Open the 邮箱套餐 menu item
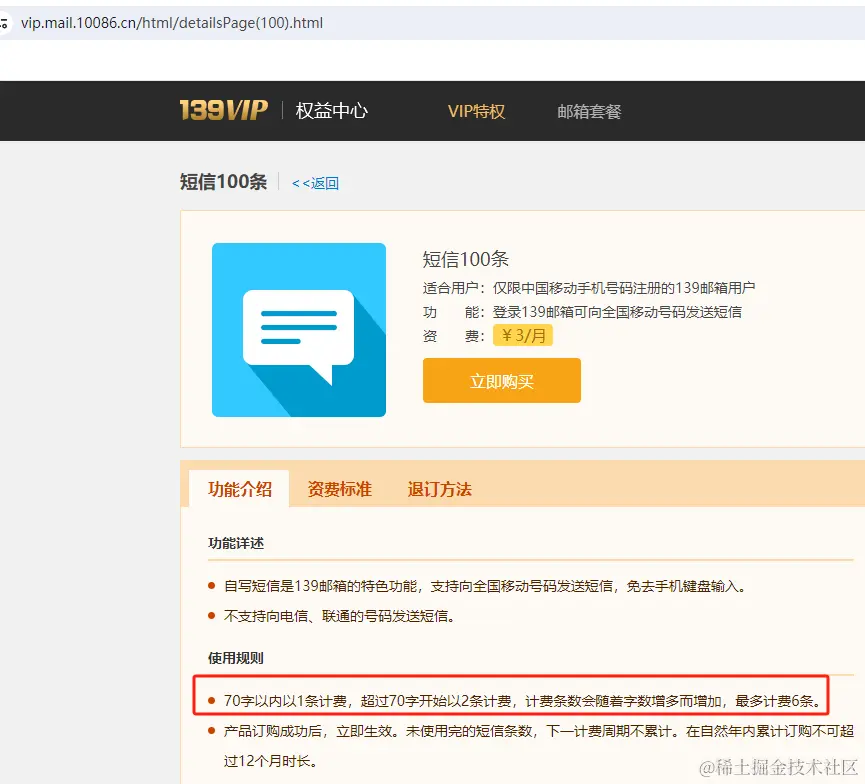 (589, 111)
